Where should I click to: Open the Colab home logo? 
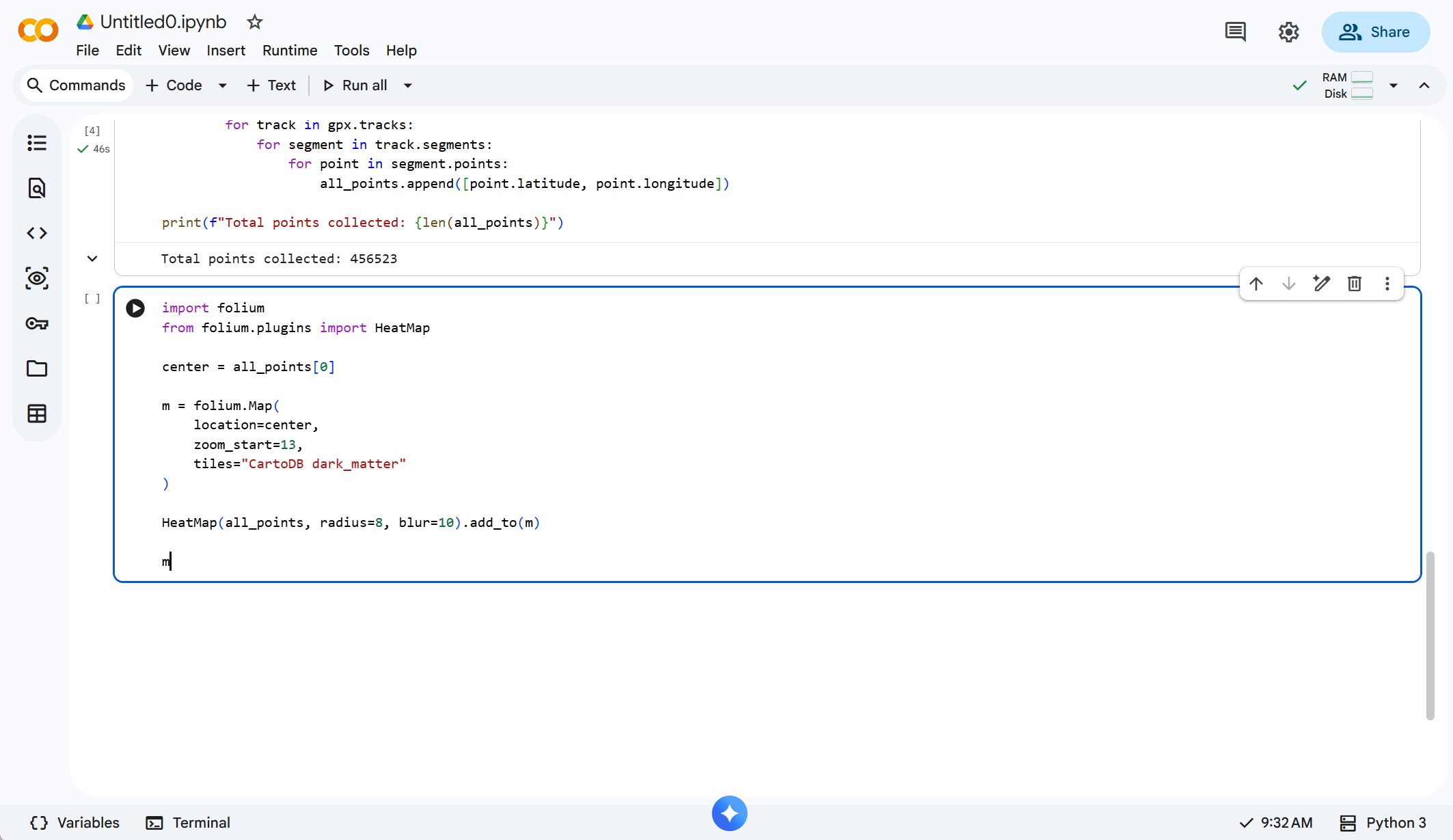click(38, 31)
